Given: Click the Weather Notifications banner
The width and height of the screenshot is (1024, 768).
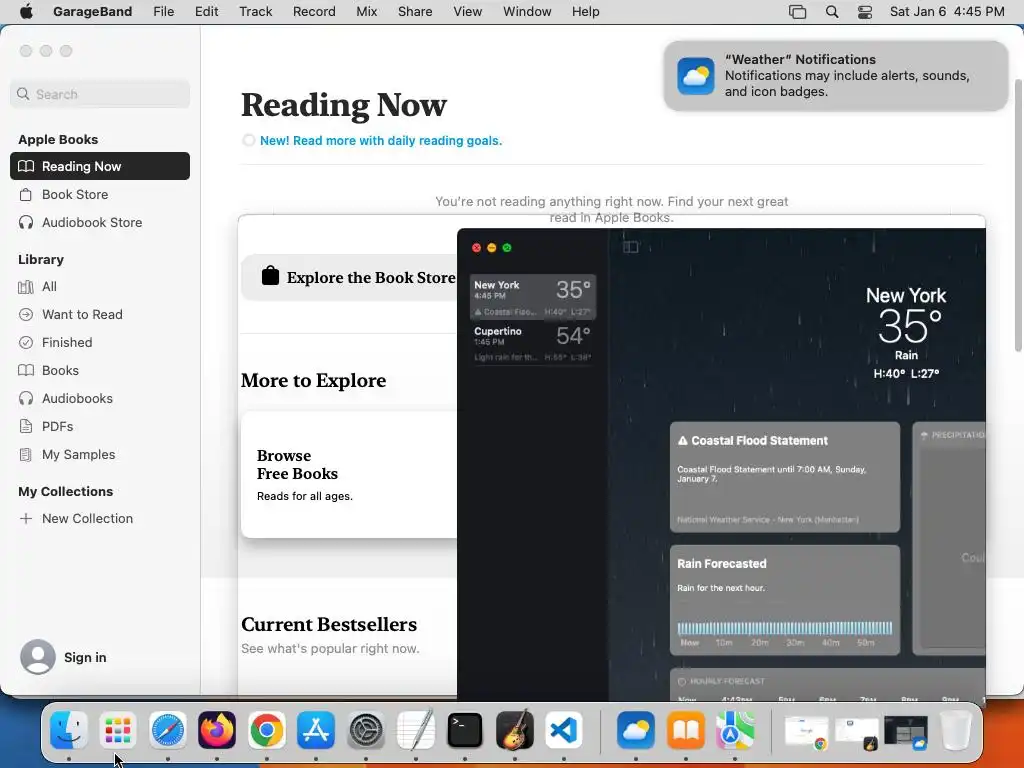Looking at the screenshot, I should click(835, 76).
